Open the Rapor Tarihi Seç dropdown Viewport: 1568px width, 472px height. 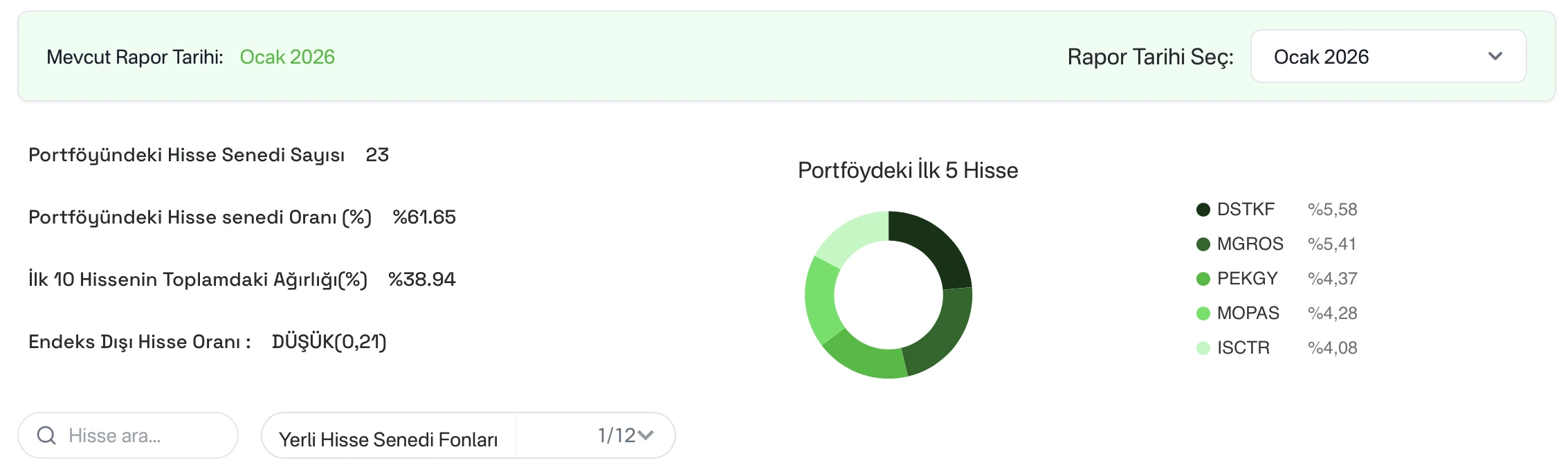coord(1388,56)
